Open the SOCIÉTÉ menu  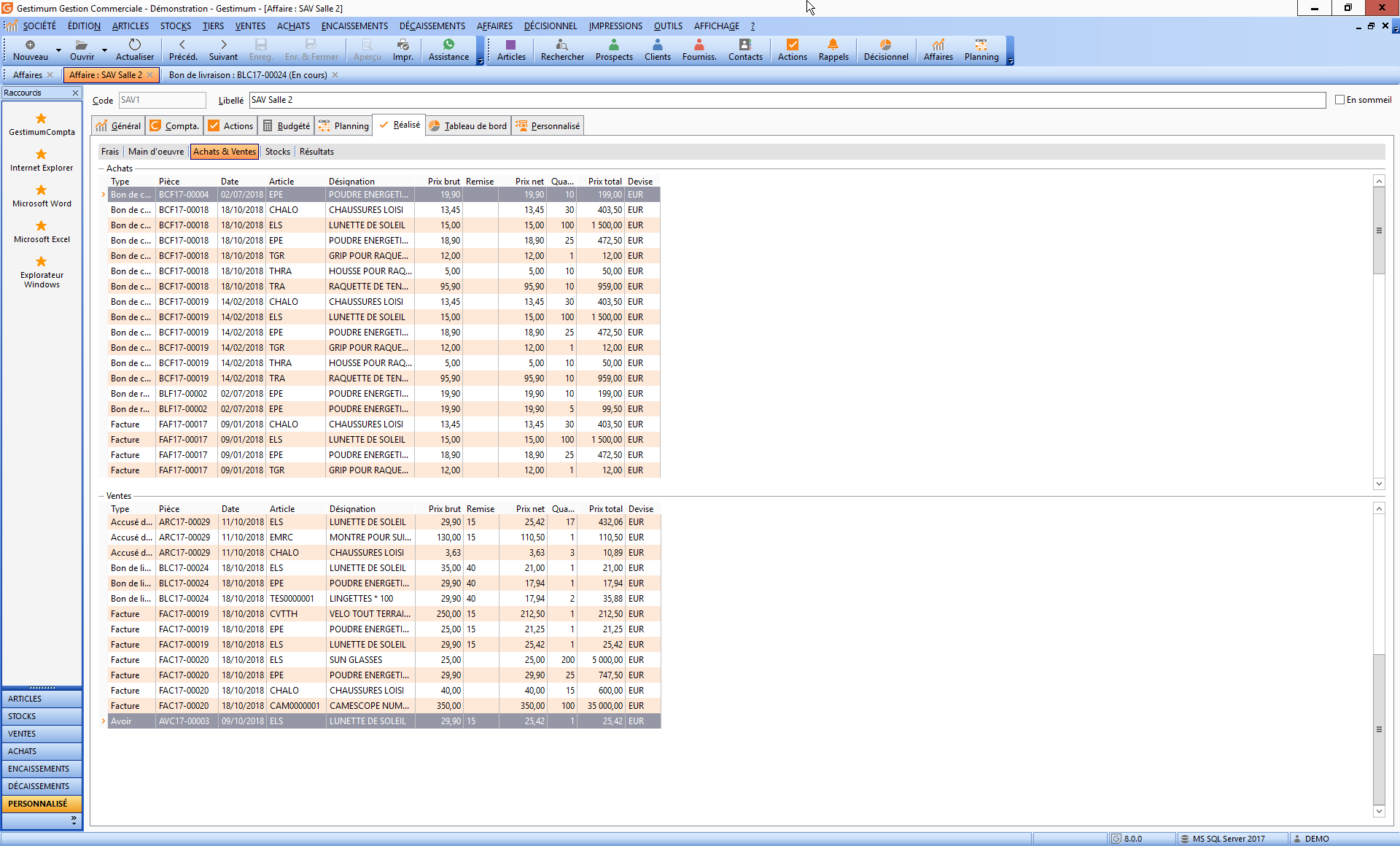pyautogui.click(x=39, y=26)
